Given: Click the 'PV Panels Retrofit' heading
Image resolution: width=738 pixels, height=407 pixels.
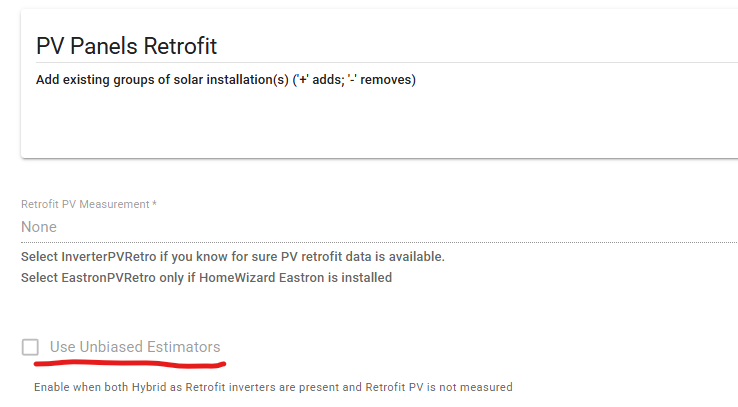Looking at the screenshot, I should [126, 46].
